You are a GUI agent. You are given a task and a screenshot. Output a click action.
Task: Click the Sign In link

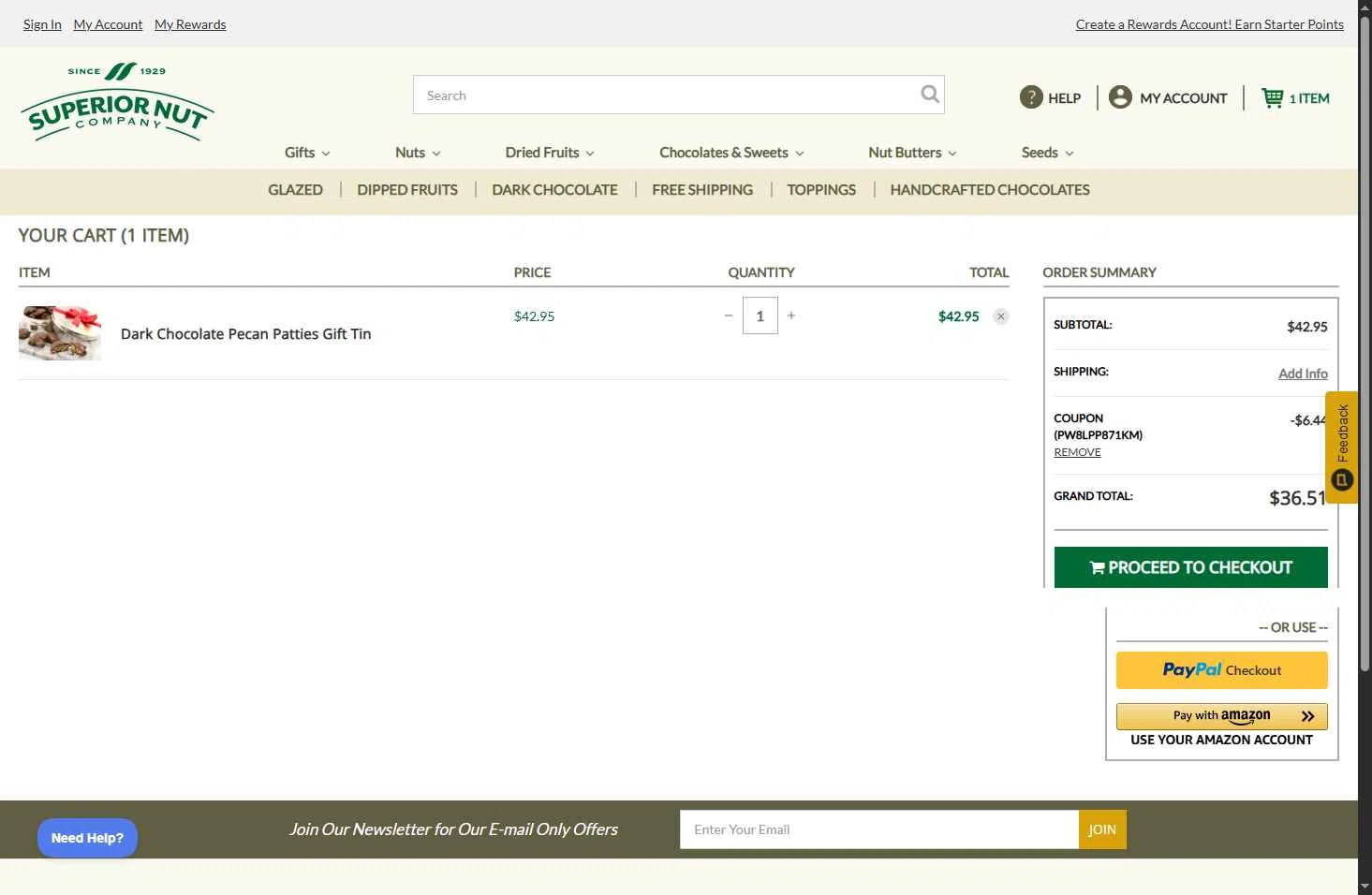[42, 24]
